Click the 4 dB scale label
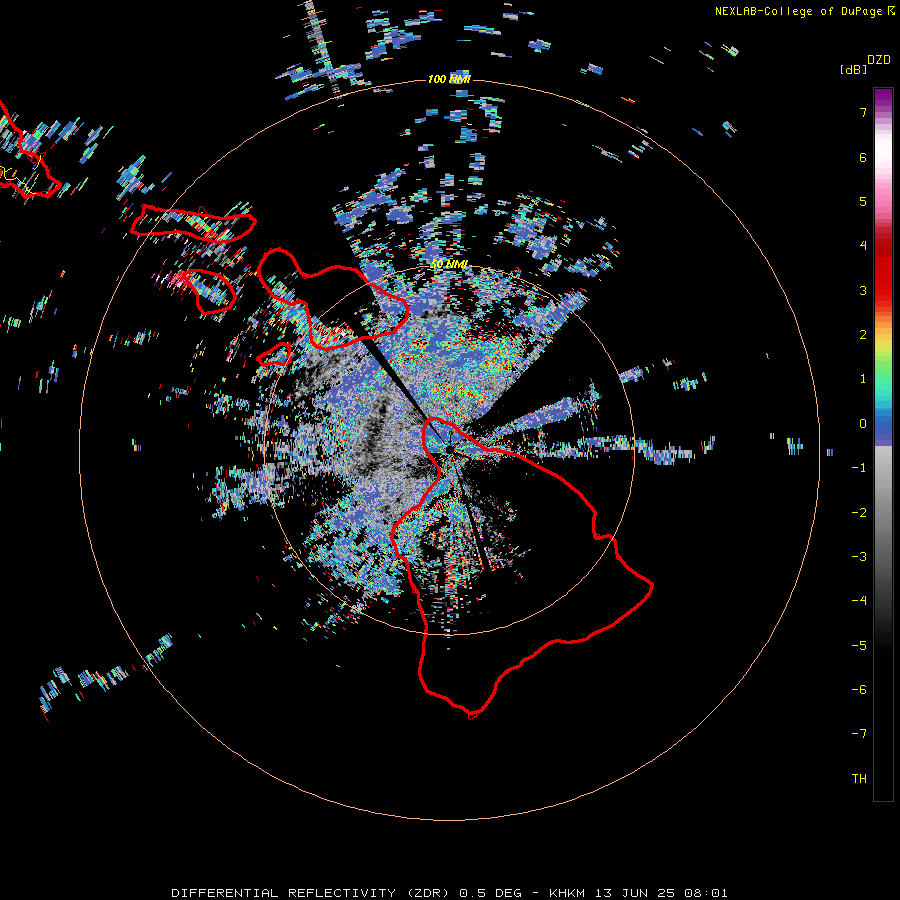The height and width of the screenshot is (900, 900). (x=863, y=246)
